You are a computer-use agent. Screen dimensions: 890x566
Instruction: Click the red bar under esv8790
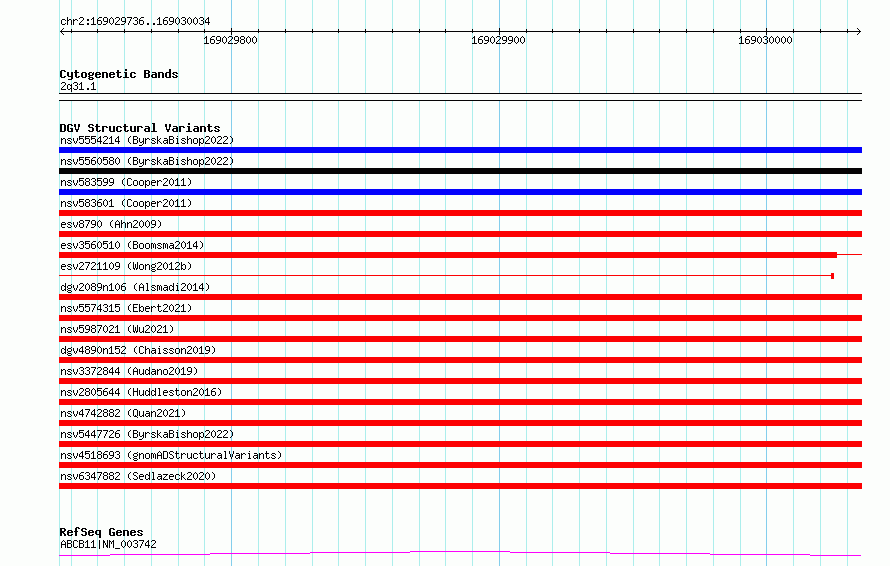[x=460, y=234]
